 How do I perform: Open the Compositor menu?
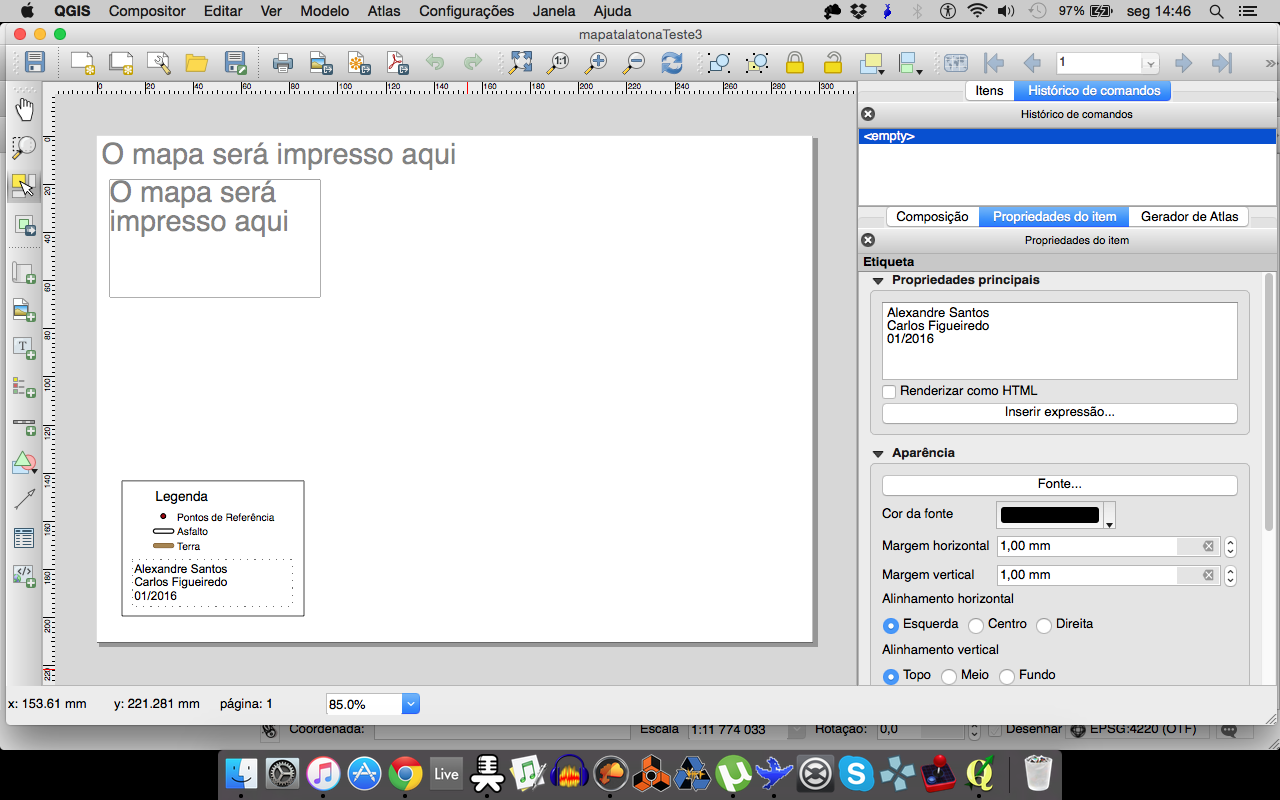(147, 11)
